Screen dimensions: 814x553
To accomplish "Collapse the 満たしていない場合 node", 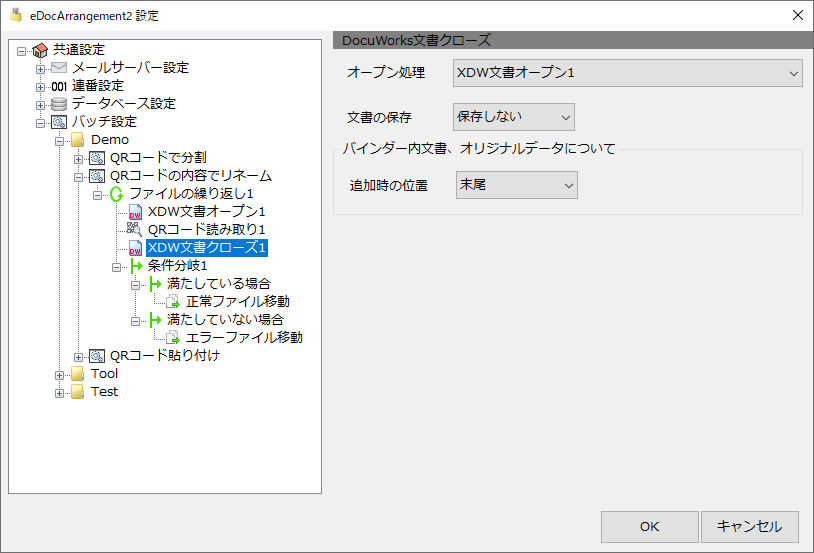I will point(135,321).
